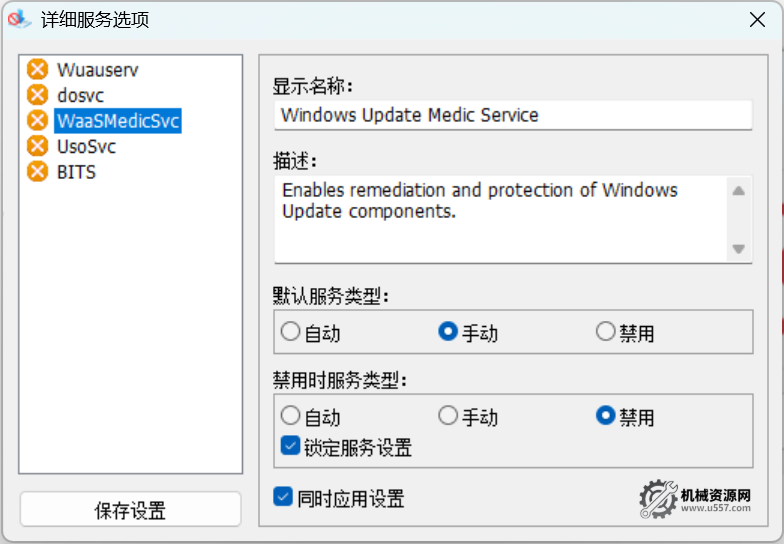Screen dimensions: 784x544
Task: Set default service type to 自动
Action: click(291, 332)
